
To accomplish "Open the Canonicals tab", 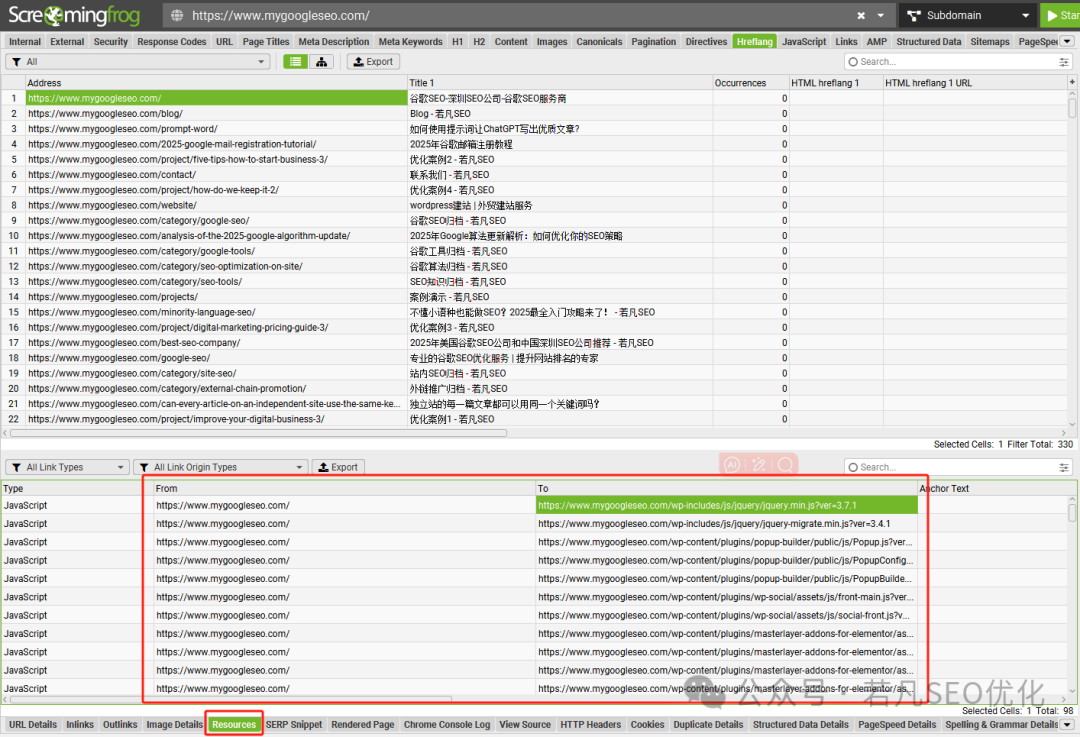I will click(599, 41).
